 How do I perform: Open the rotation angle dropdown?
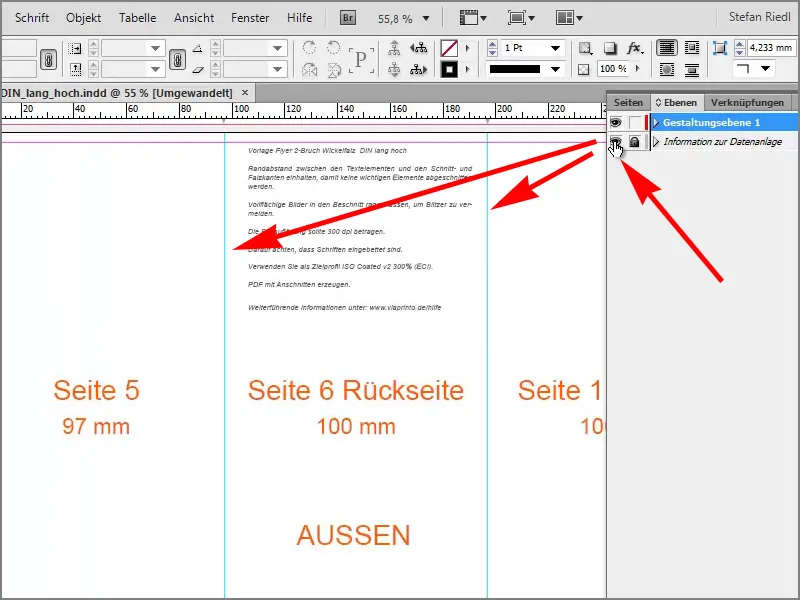click(277, 48)
